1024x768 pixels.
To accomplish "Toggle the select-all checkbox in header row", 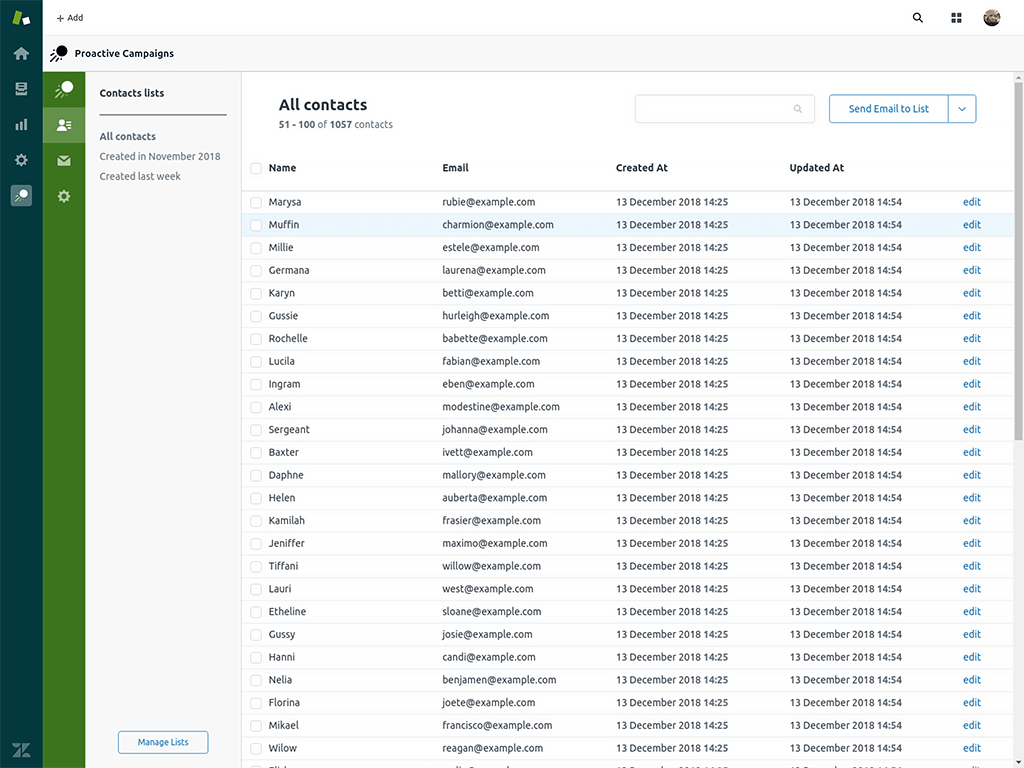I will tap(256, 168).
